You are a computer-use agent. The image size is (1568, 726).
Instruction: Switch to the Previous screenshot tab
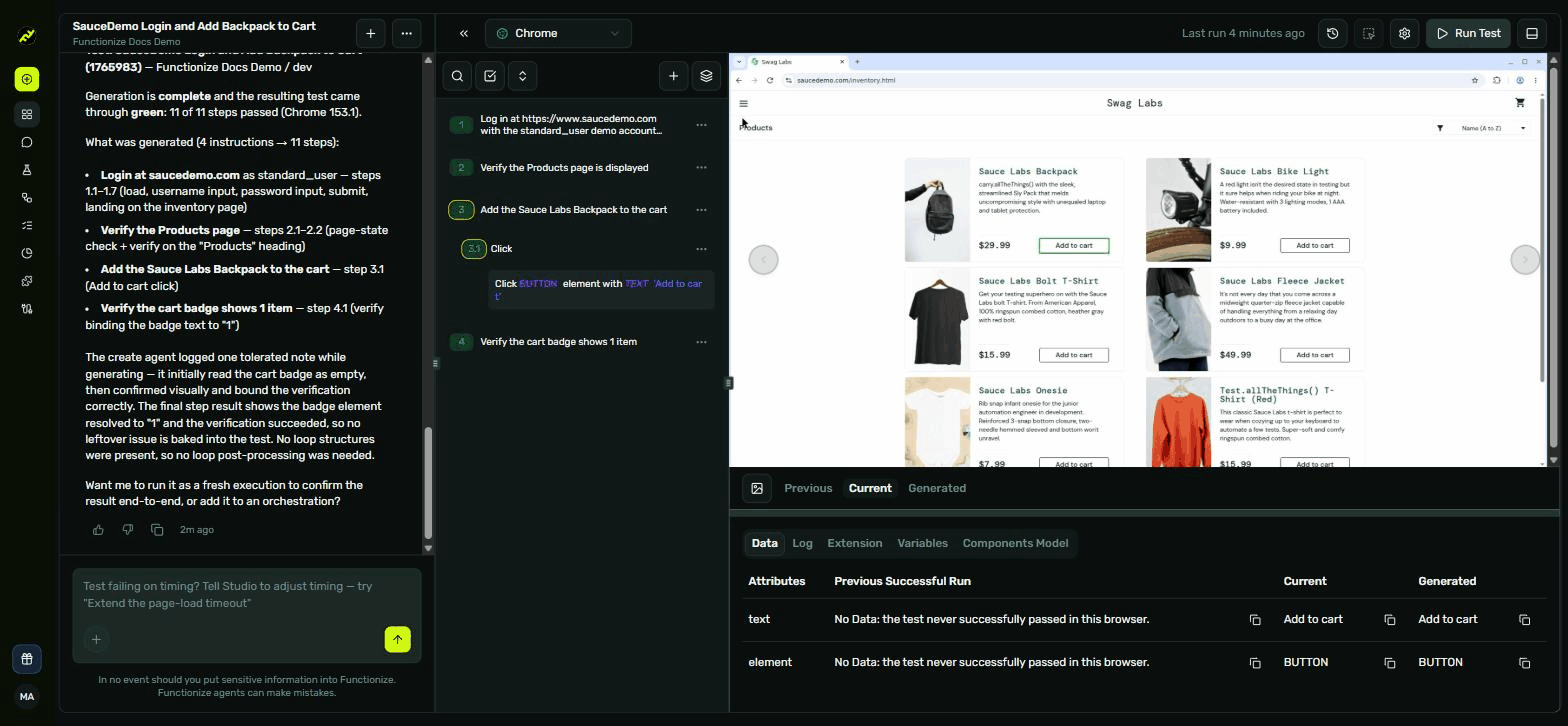808,488
